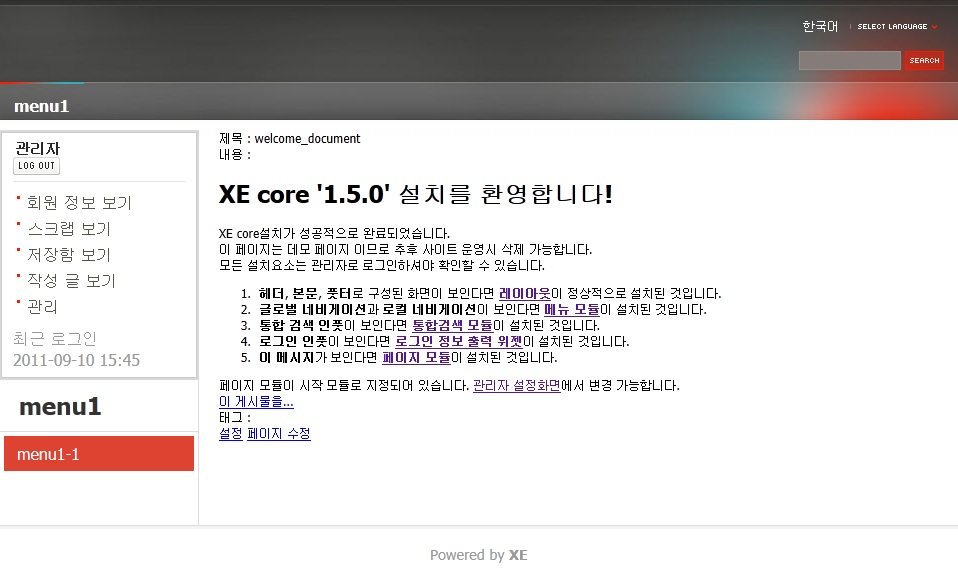Image resolution: width=958 pixels, height=575 pixels.
Task: Open 스크랩 보기 link
Action: pos(69,229)
